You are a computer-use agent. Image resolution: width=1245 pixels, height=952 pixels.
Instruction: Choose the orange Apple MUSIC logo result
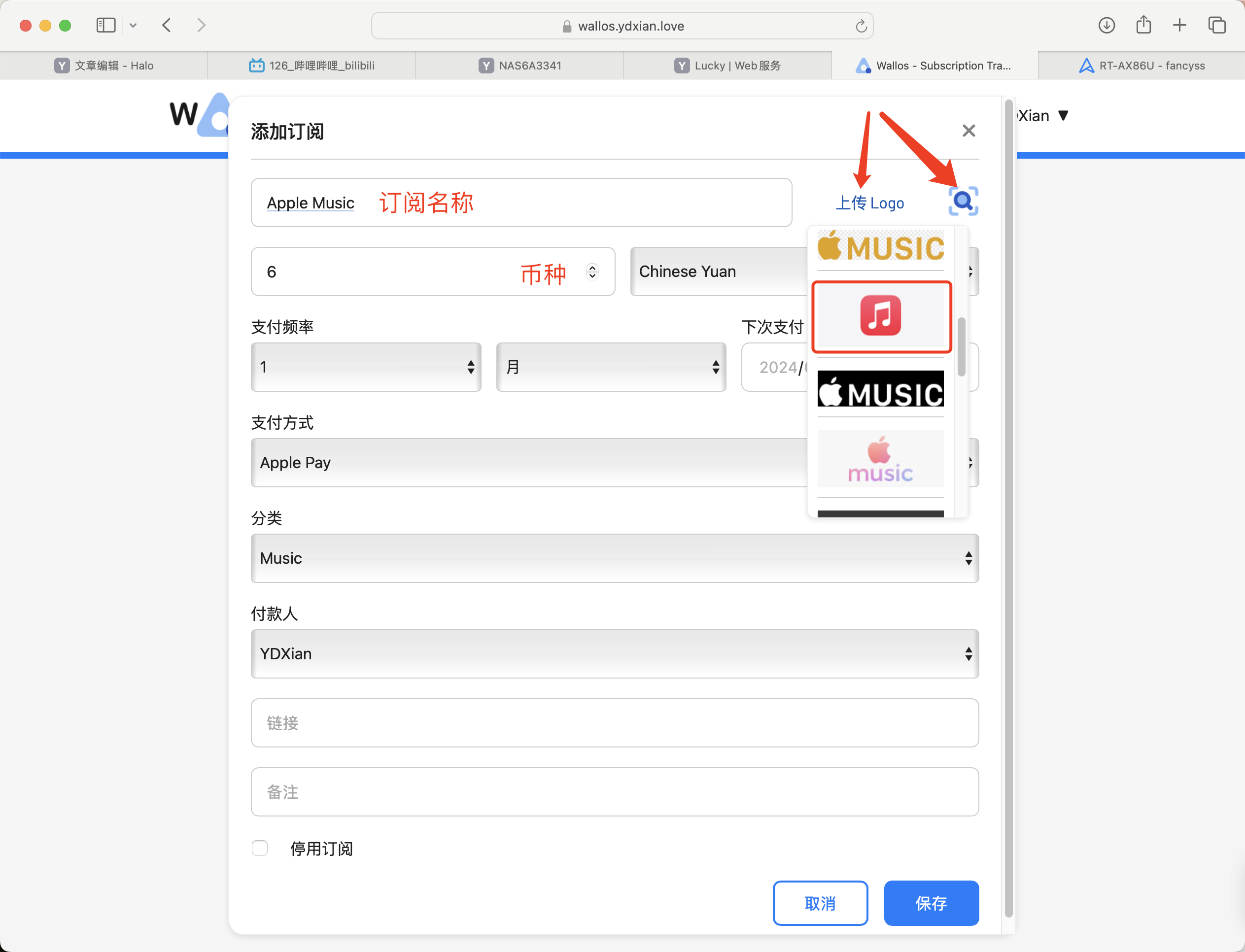pos(881,245)
